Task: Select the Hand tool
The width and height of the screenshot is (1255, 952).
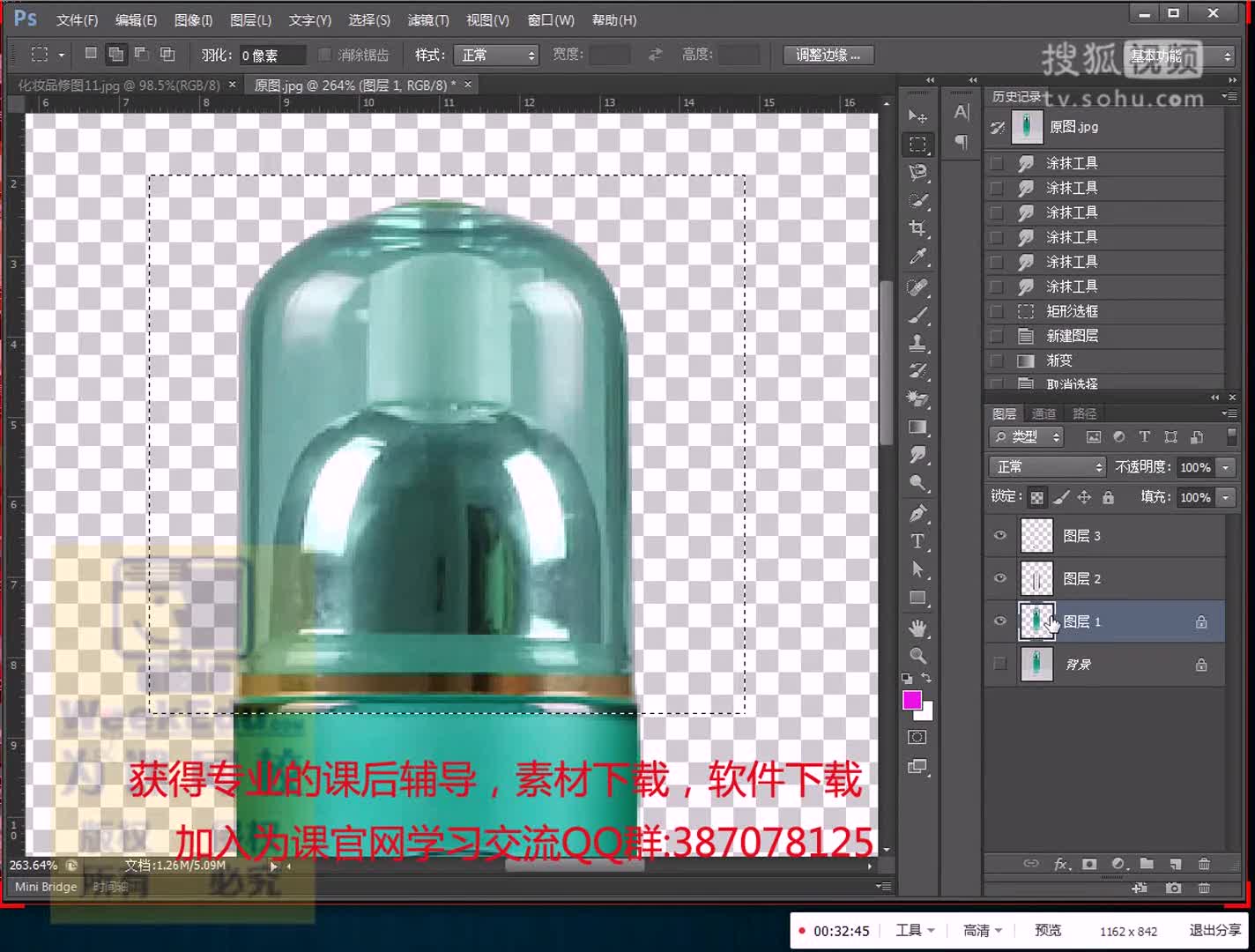Action: click(x=917, y=628)
